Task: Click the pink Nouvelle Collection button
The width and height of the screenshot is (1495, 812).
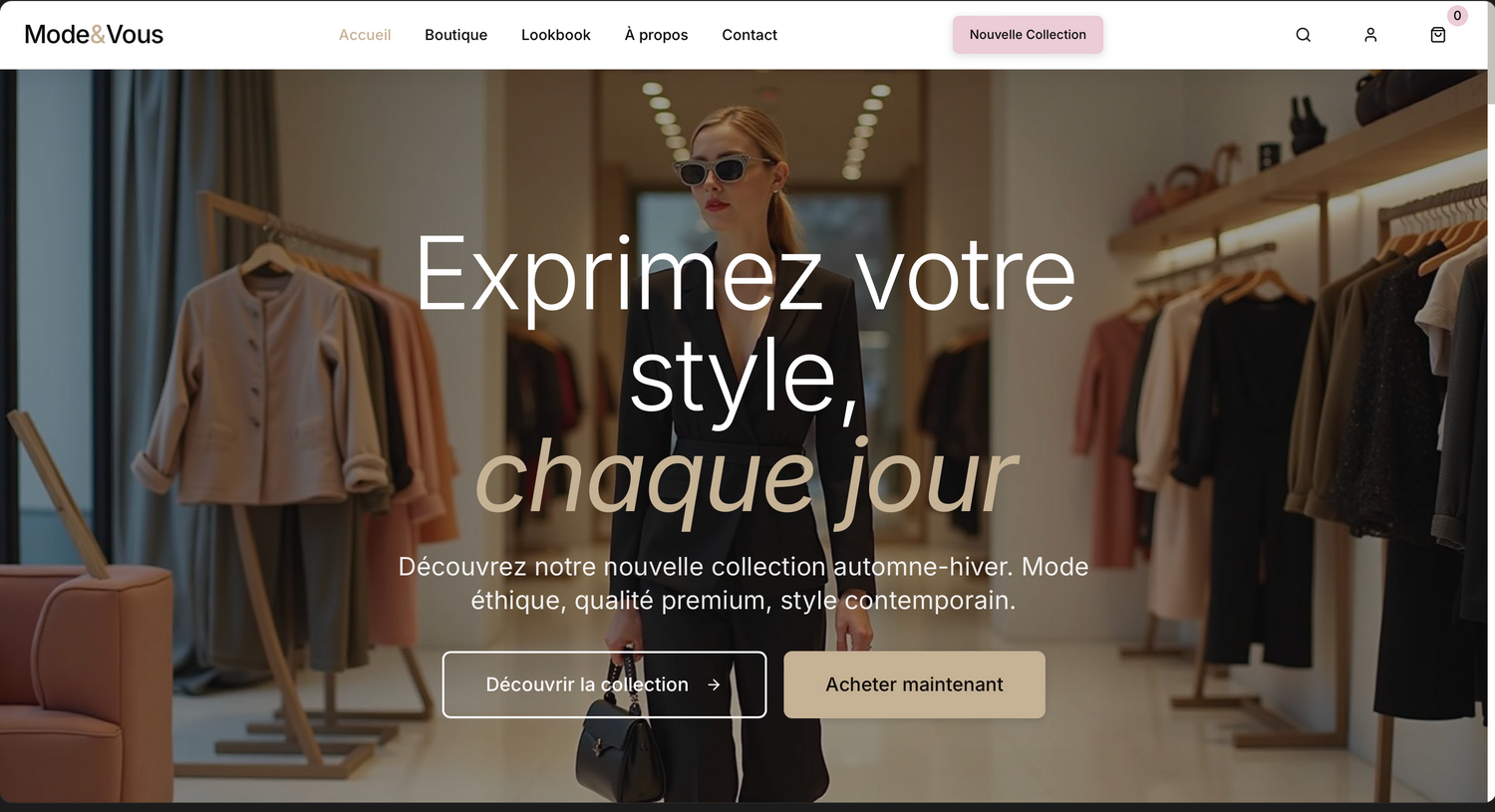Action: pos(1028,35)
